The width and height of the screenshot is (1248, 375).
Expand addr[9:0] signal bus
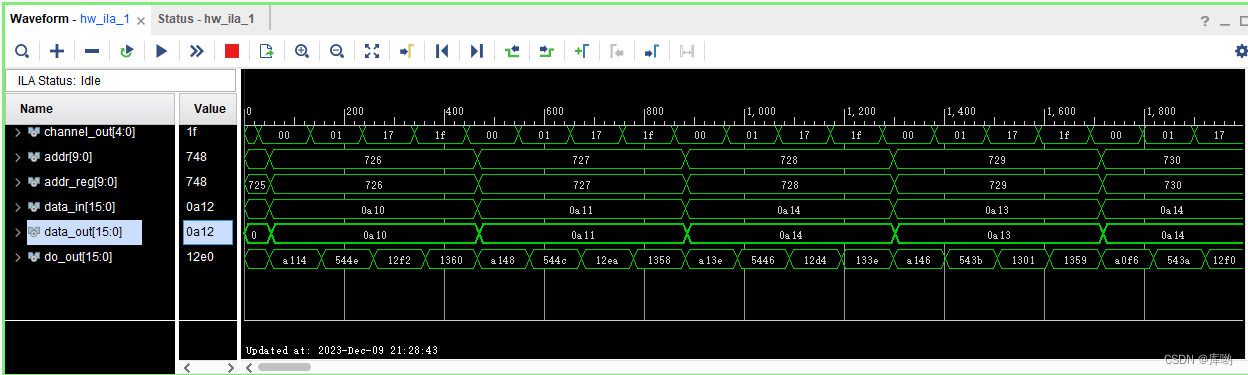(17, 157)
